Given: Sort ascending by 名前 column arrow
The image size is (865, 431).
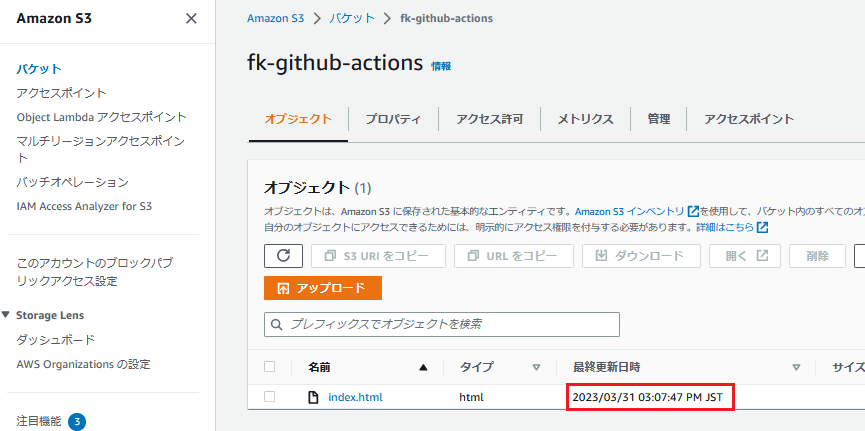Looking at the screenshot, I should click(x=423, y=367).
